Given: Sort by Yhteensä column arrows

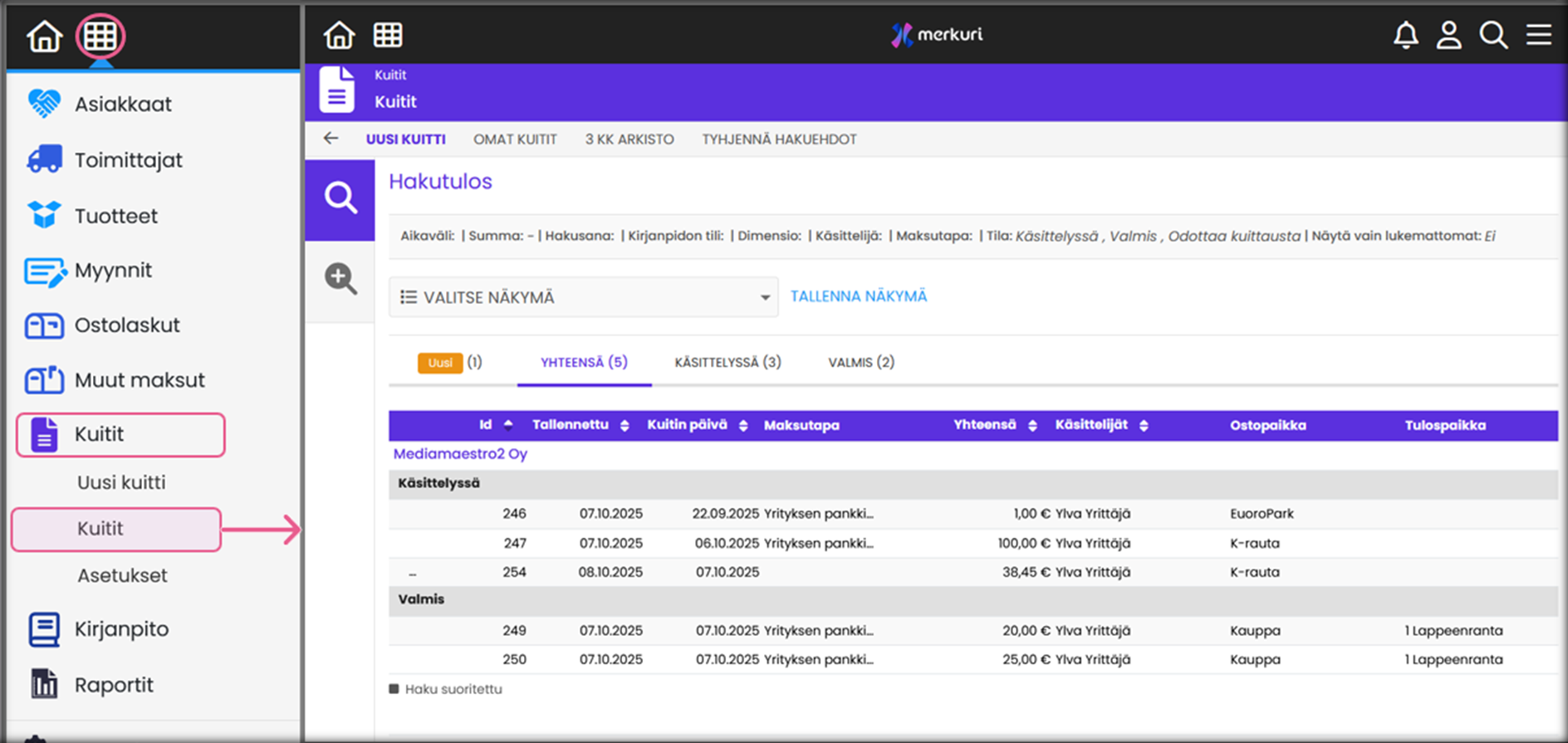Looking at the screenshot, I should coord(1032,425).
